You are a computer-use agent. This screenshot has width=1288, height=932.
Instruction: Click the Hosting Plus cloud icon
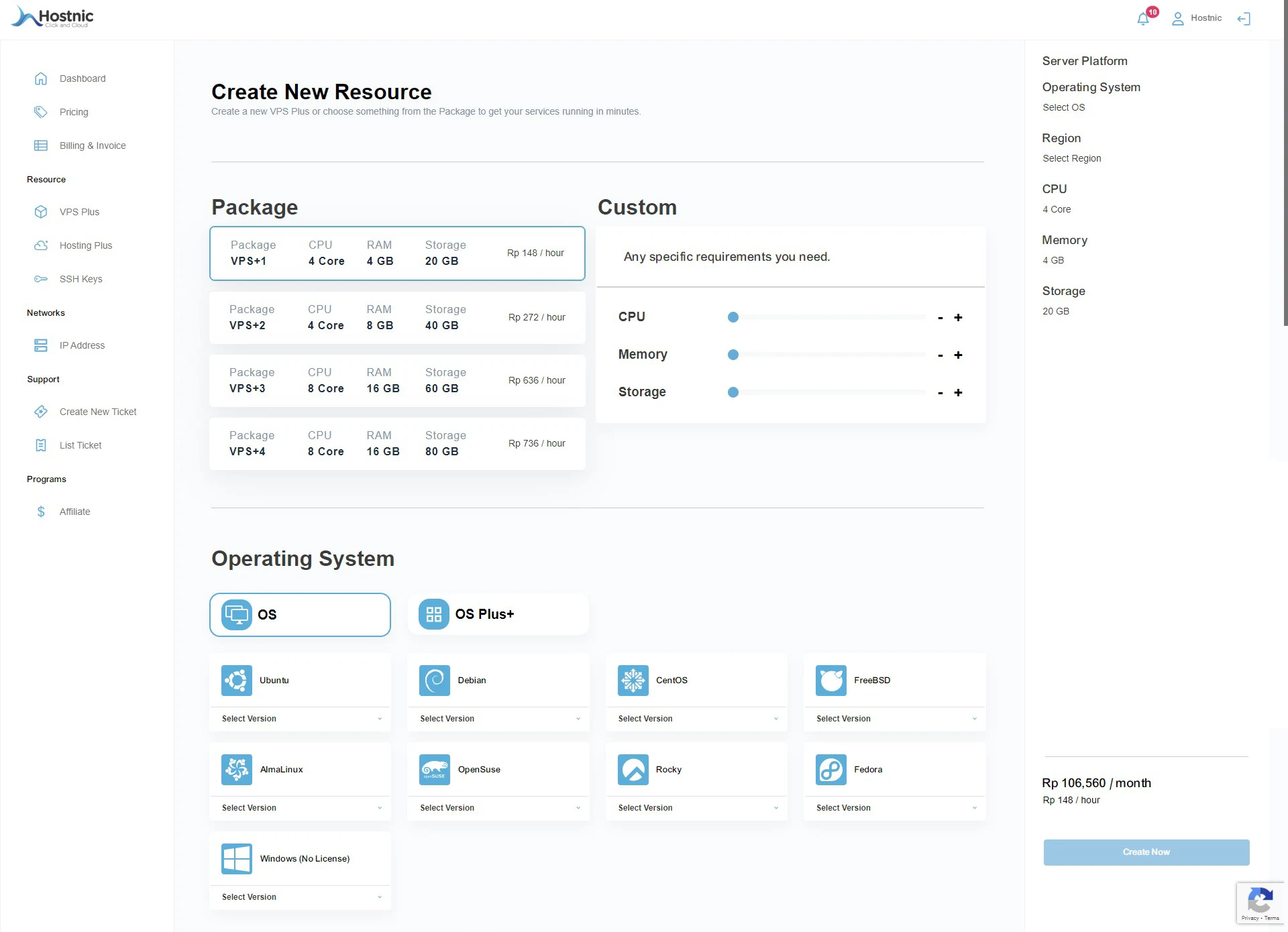tap(41, 245)
